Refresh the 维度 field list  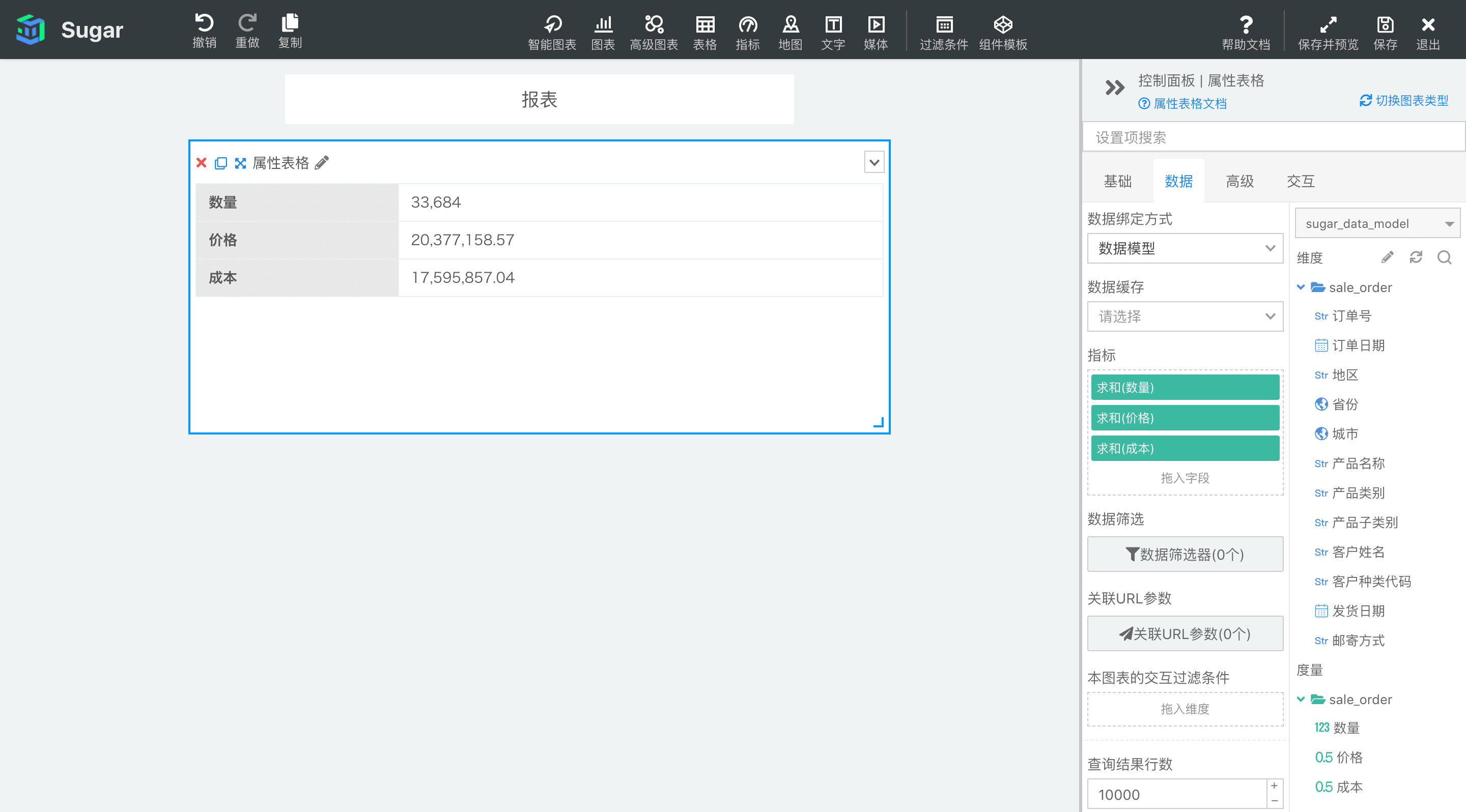1416,257
